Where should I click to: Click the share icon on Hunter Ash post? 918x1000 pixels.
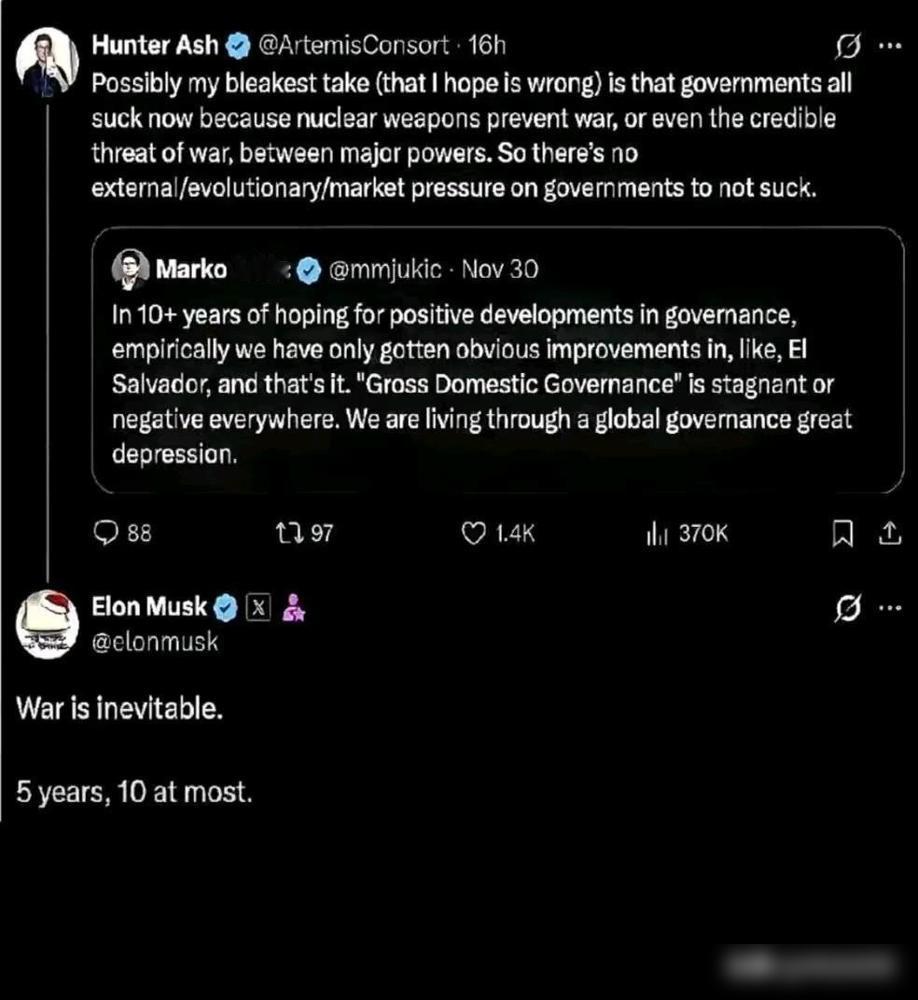coord(887,535)
